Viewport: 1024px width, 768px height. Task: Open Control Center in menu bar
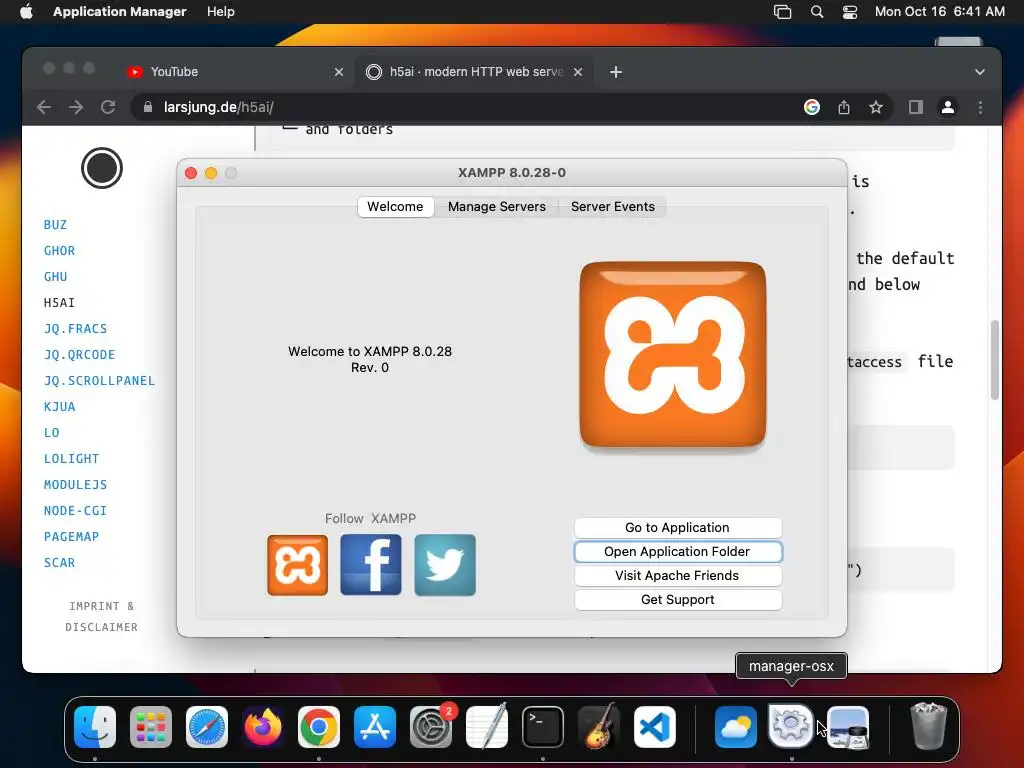(850, 12)
